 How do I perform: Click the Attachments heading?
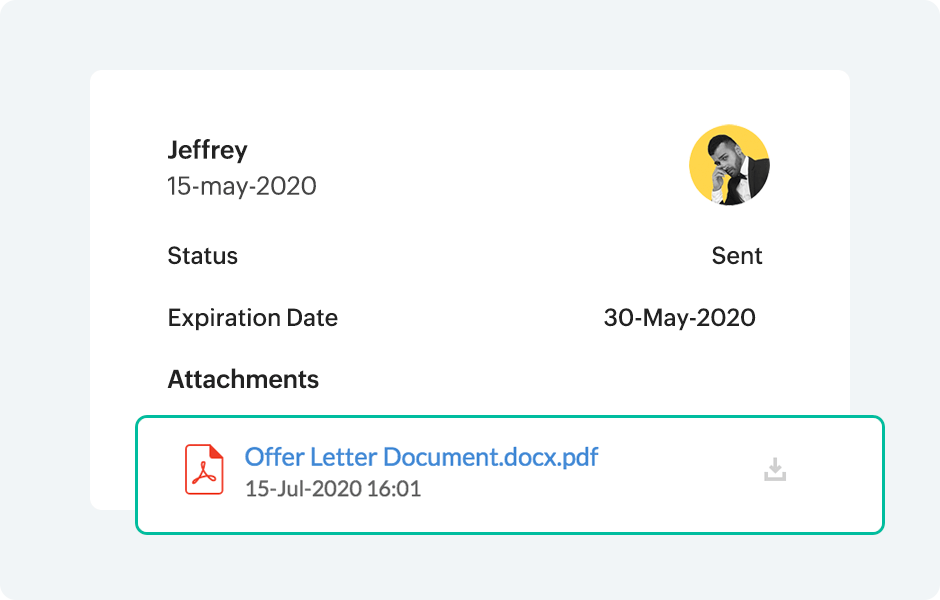click(x=243, y=380)
